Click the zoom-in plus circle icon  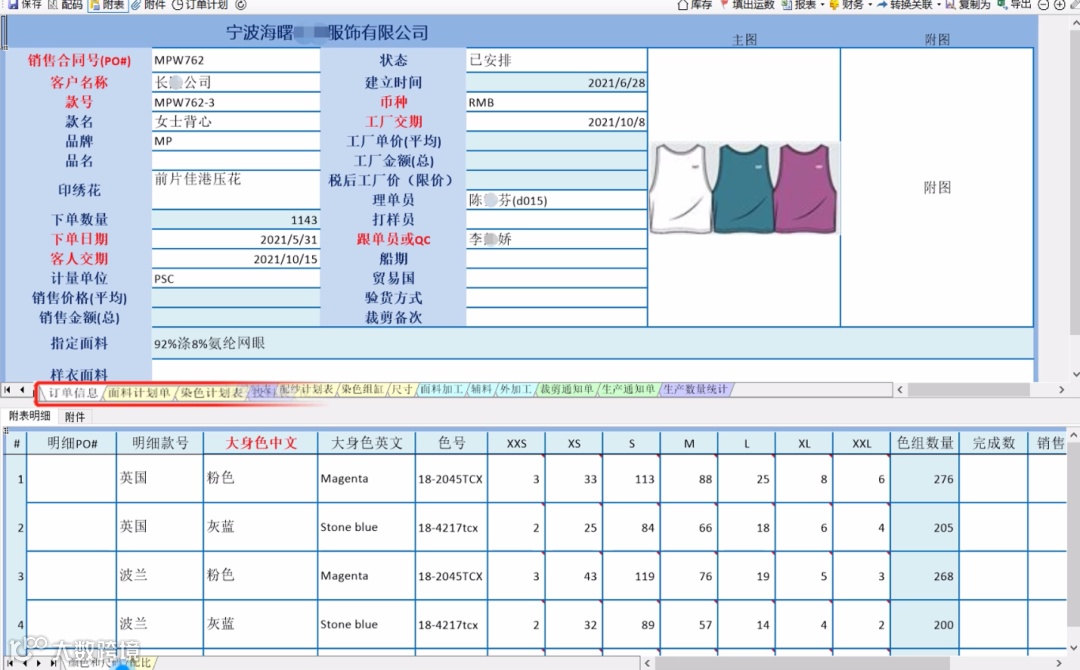tap(1060, 5)
